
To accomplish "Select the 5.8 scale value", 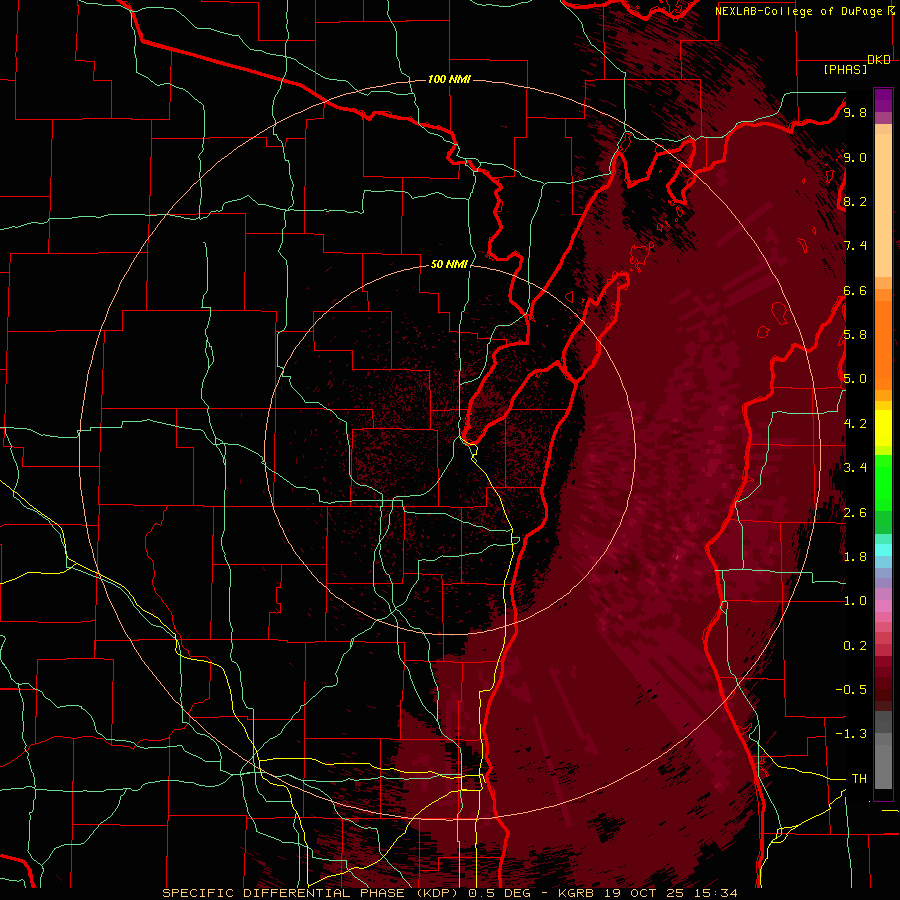I will click(x=855, y=335).
